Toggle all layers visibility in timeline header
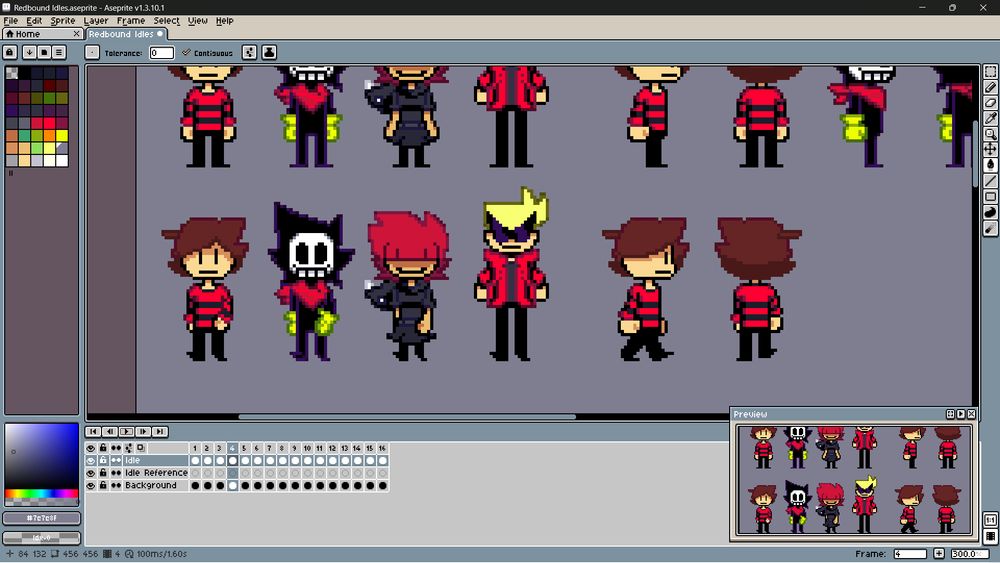 click(x=91, y=448)
